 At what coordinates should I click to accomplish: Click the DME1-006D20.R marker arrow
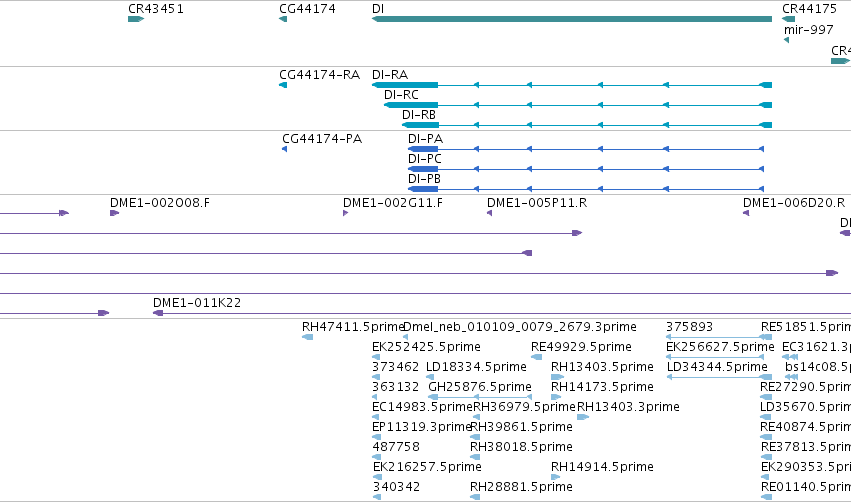[x=746, y=213]
